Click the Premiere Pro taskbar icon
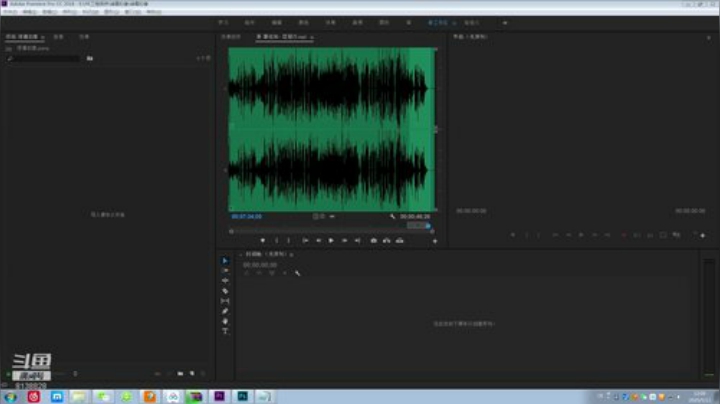The width and height of the screenshot is (720, 404). (x=219, y=397)
